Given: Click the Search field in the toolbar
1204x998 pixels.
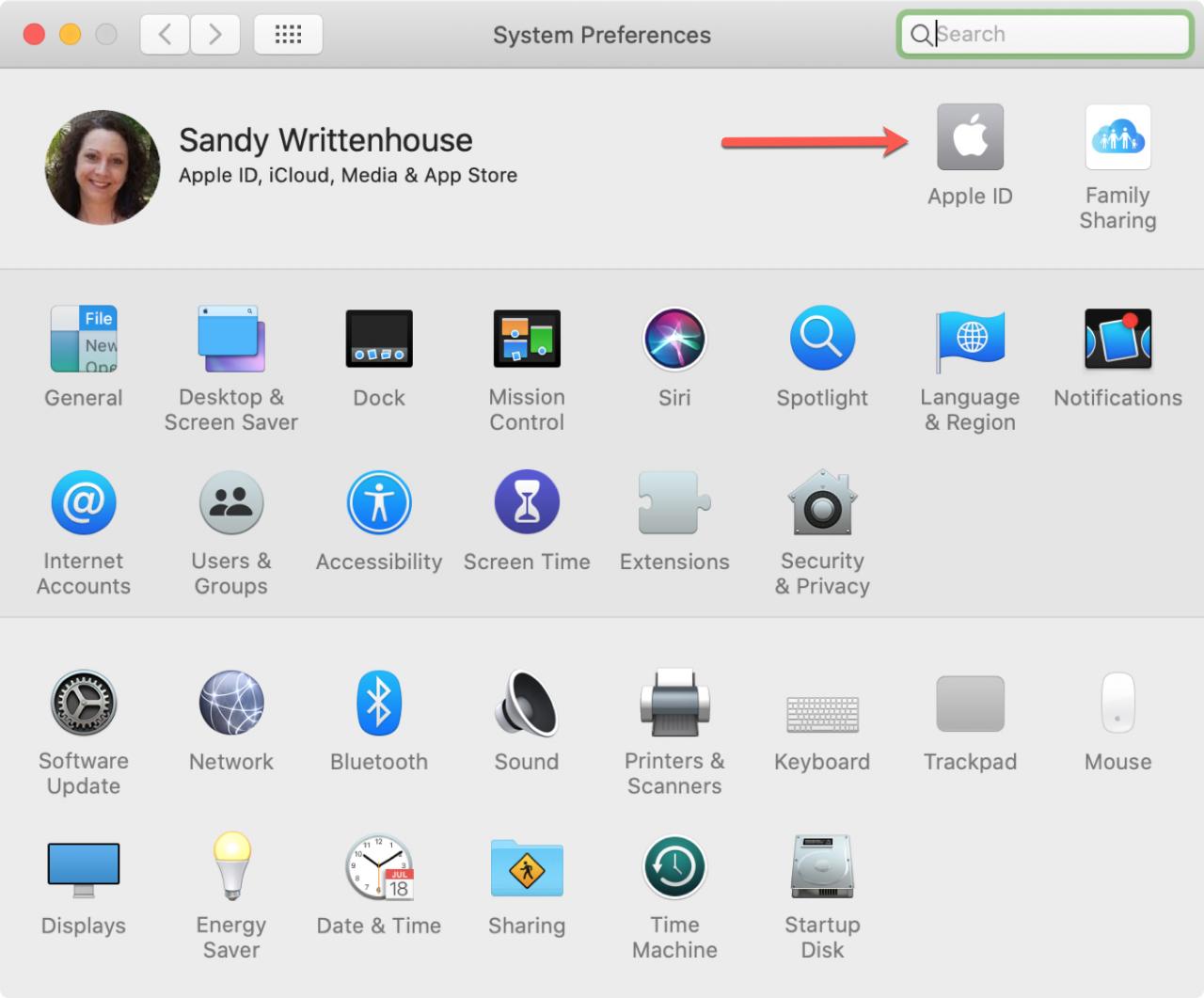Looking at the screenshot, I should 1045,35.
